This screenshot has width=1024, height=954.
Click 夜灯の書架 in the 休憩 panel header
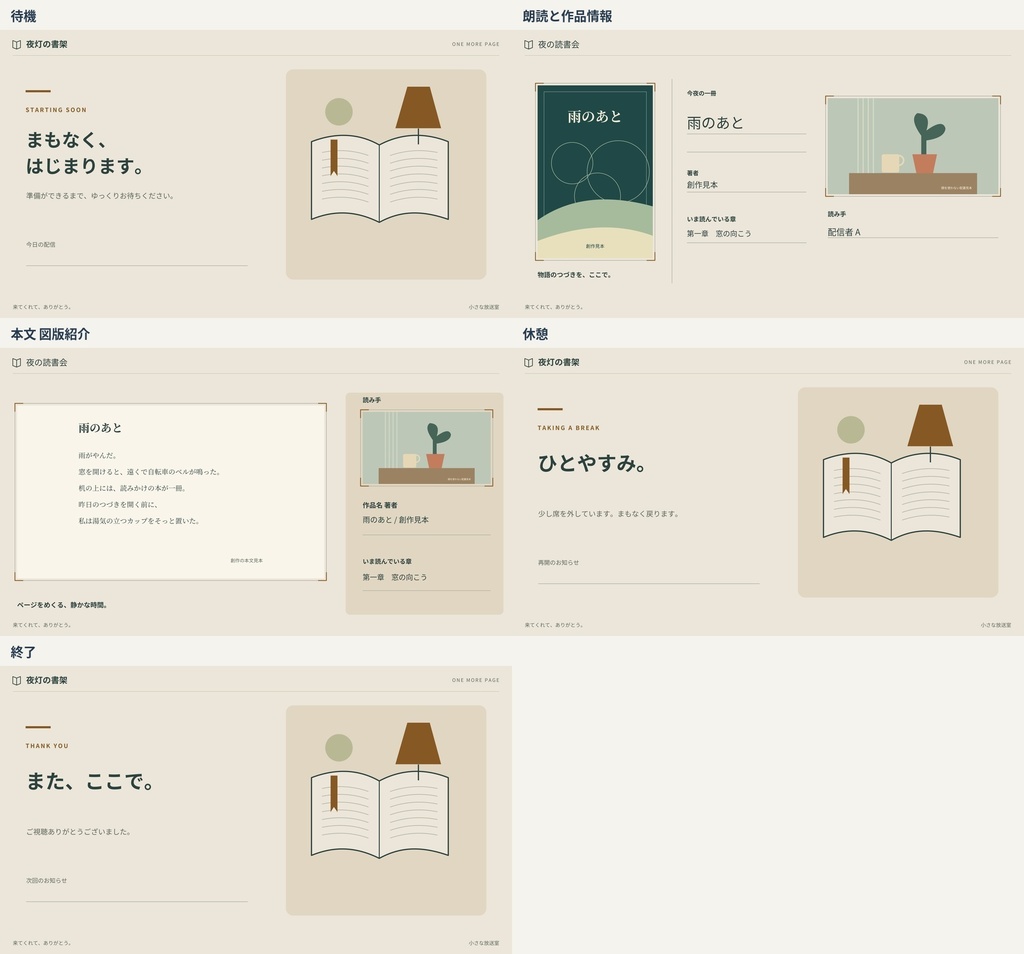click(558, 362)
